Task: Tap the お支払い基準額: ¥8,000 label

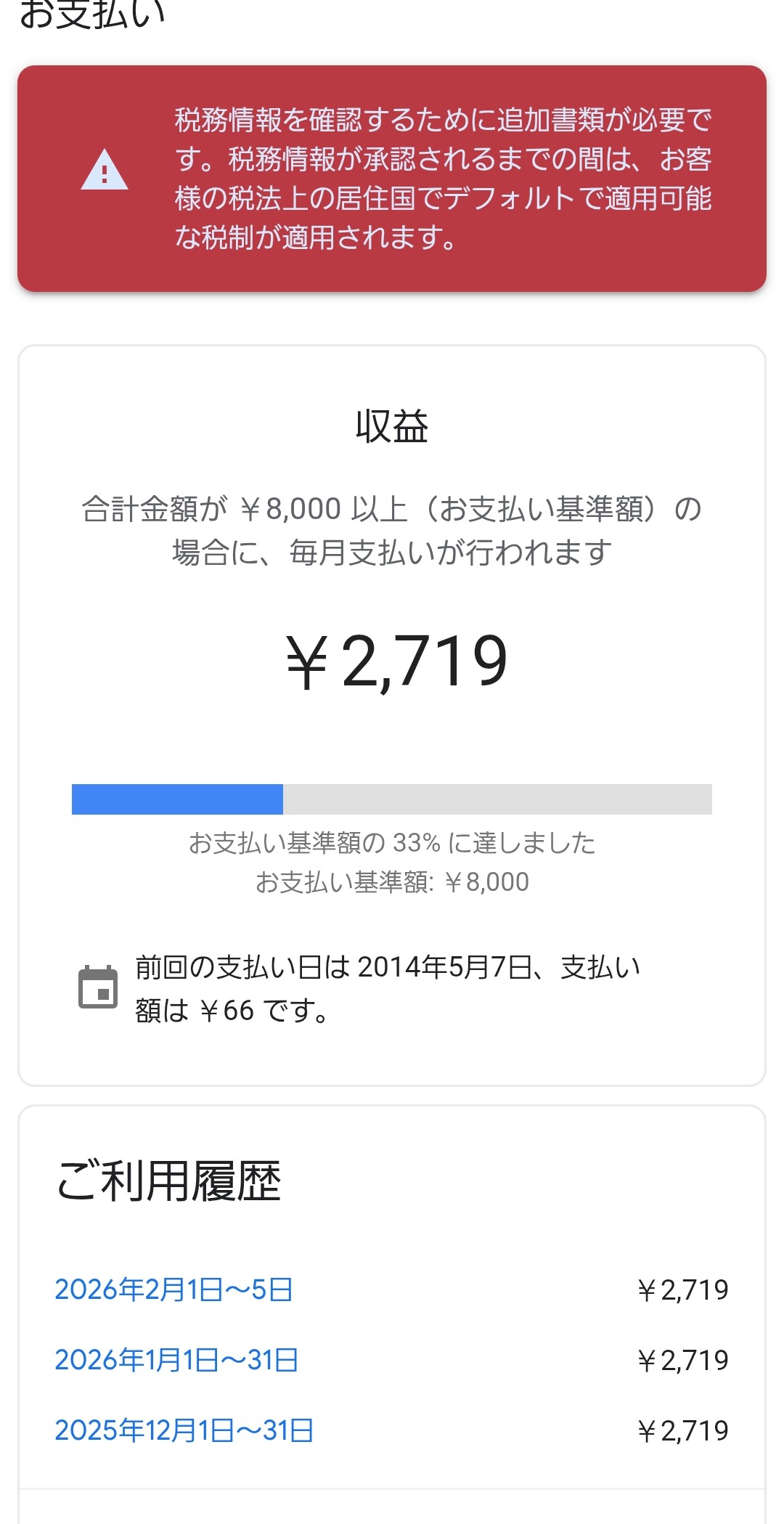Action: click(392, 882)
